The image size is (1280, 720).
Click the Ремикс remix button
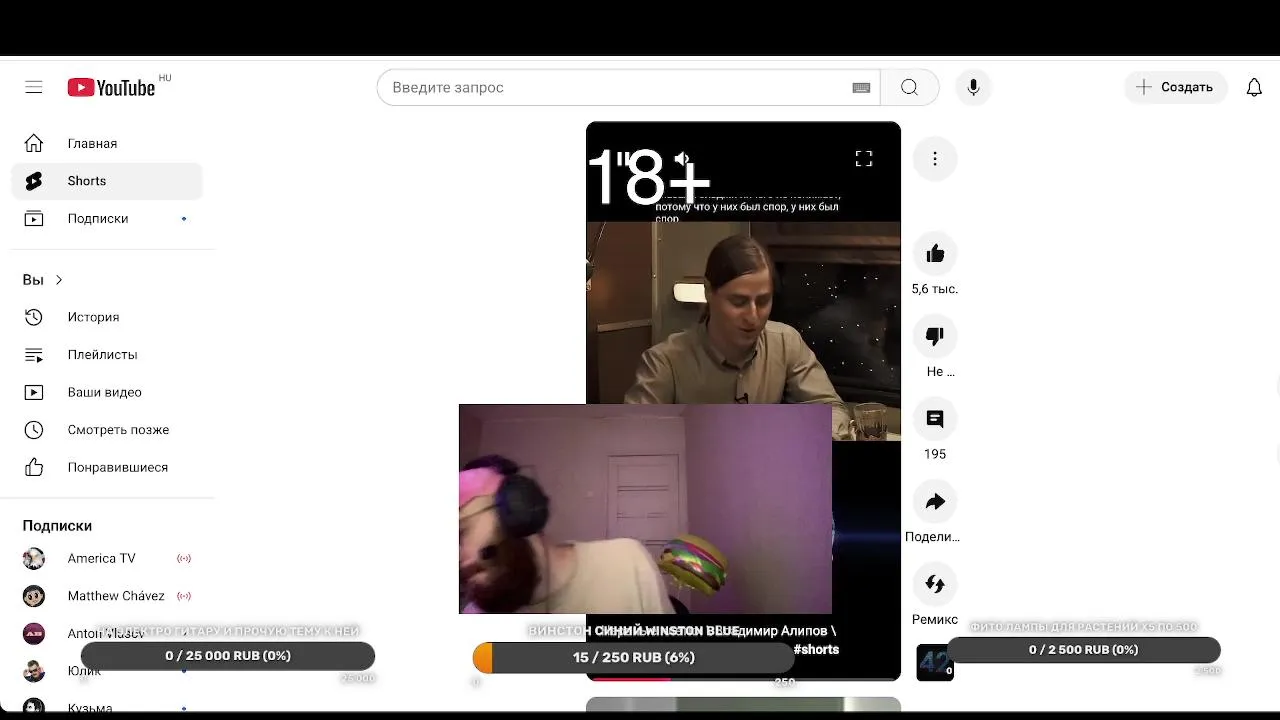point(935,584)
